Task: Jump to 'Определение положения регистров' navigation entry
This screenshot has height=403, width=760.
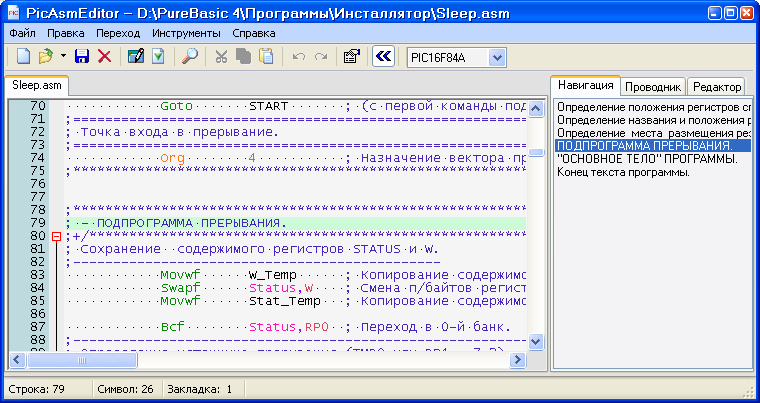Action: (x=654, y=107)
